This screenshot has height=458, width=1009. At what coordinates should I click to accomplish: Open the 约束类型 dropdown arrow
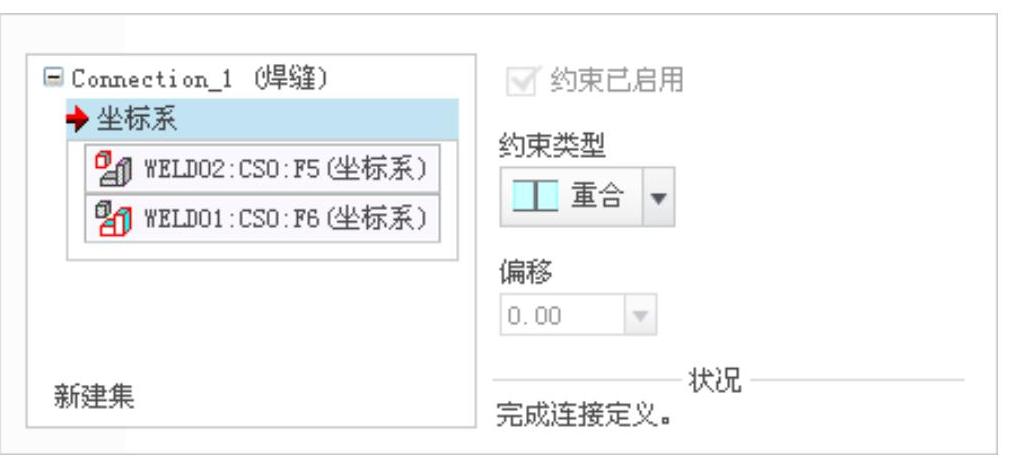pyautogui.click(x=658, y=197)
